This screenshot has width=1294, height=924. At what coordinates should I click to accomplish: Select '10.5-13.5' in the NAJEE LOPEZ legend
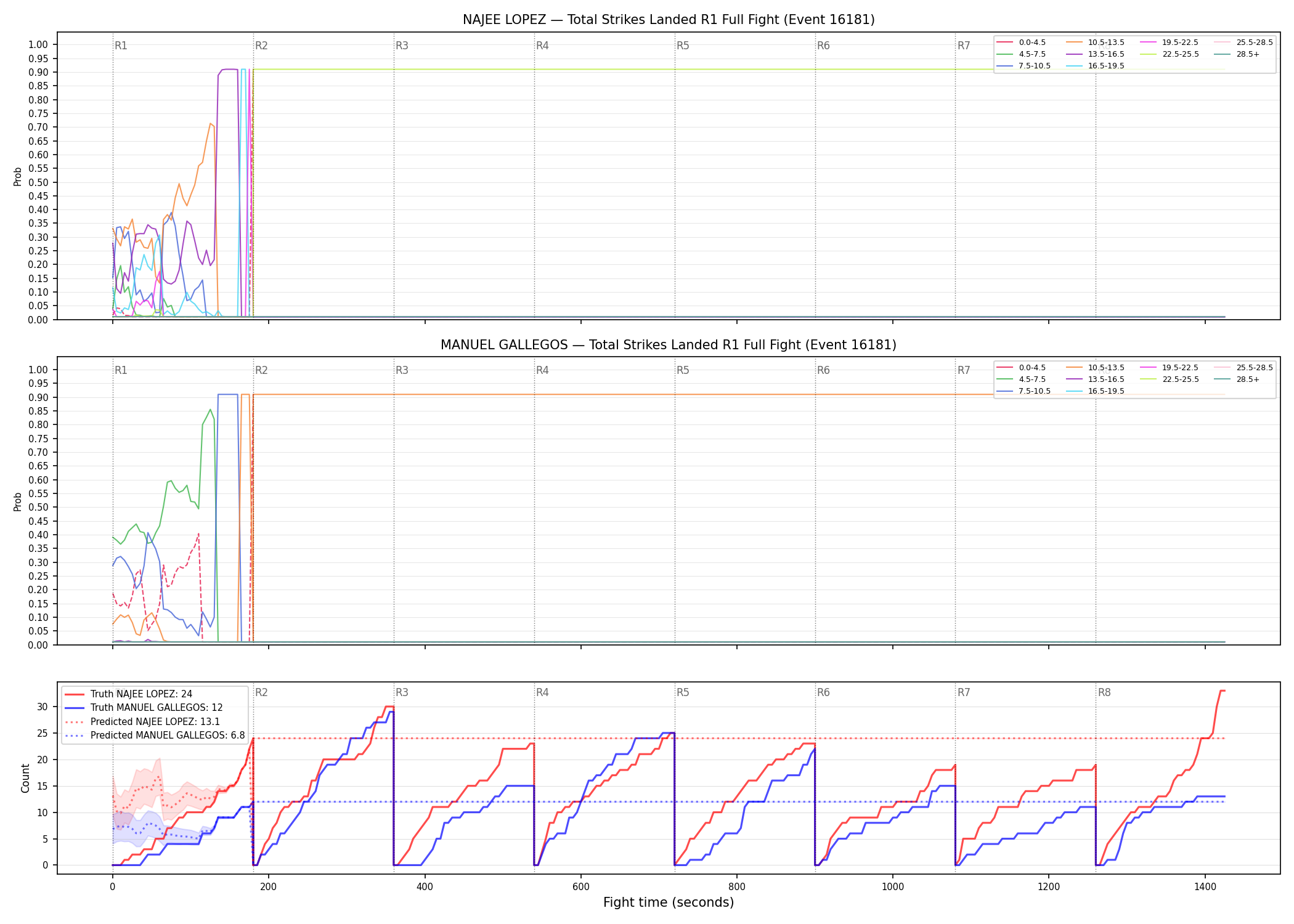pyautogui.click(x=1095, y=43)
